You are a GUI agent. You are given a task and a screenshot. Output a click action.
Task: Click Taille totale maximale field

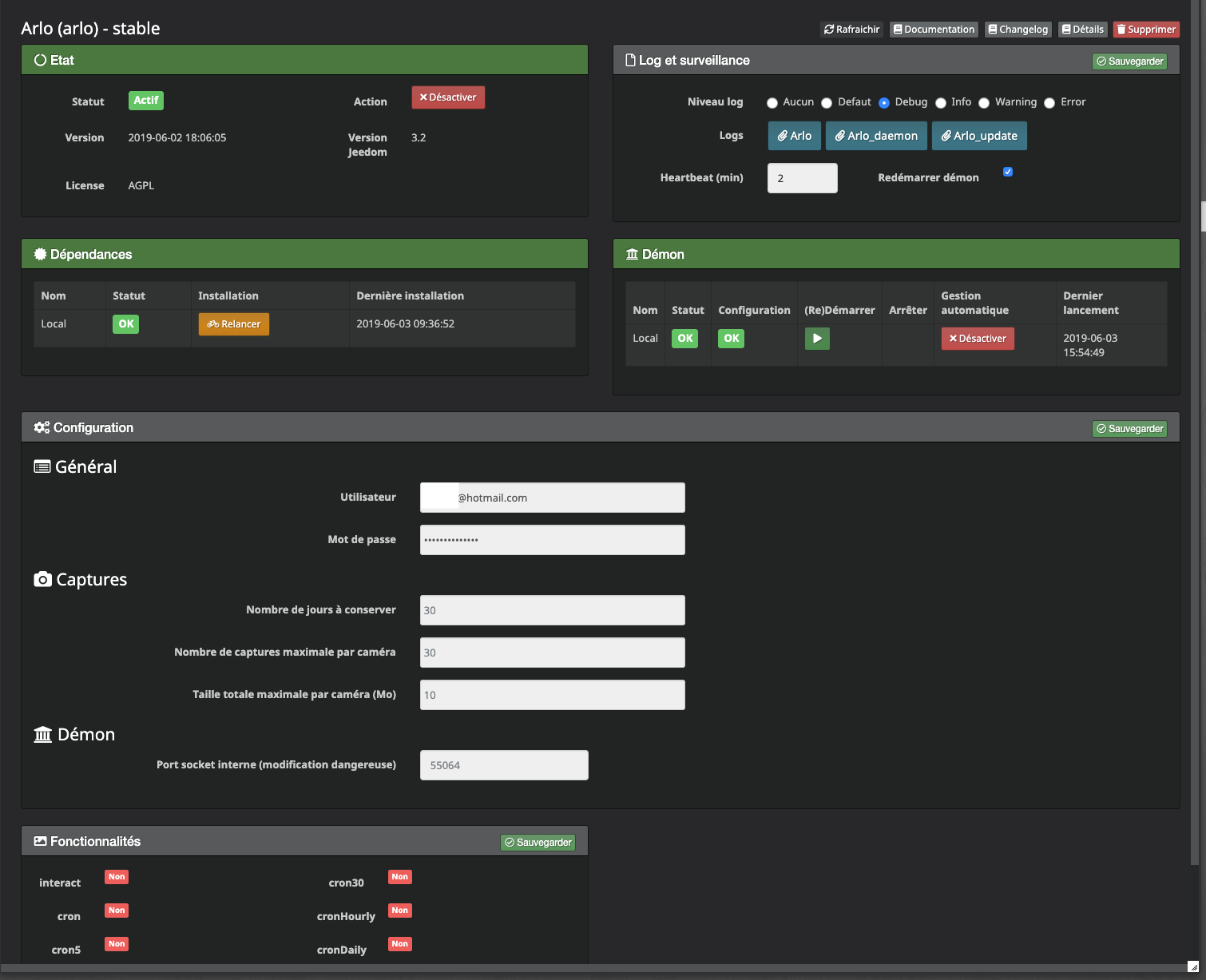pos(553,695)
